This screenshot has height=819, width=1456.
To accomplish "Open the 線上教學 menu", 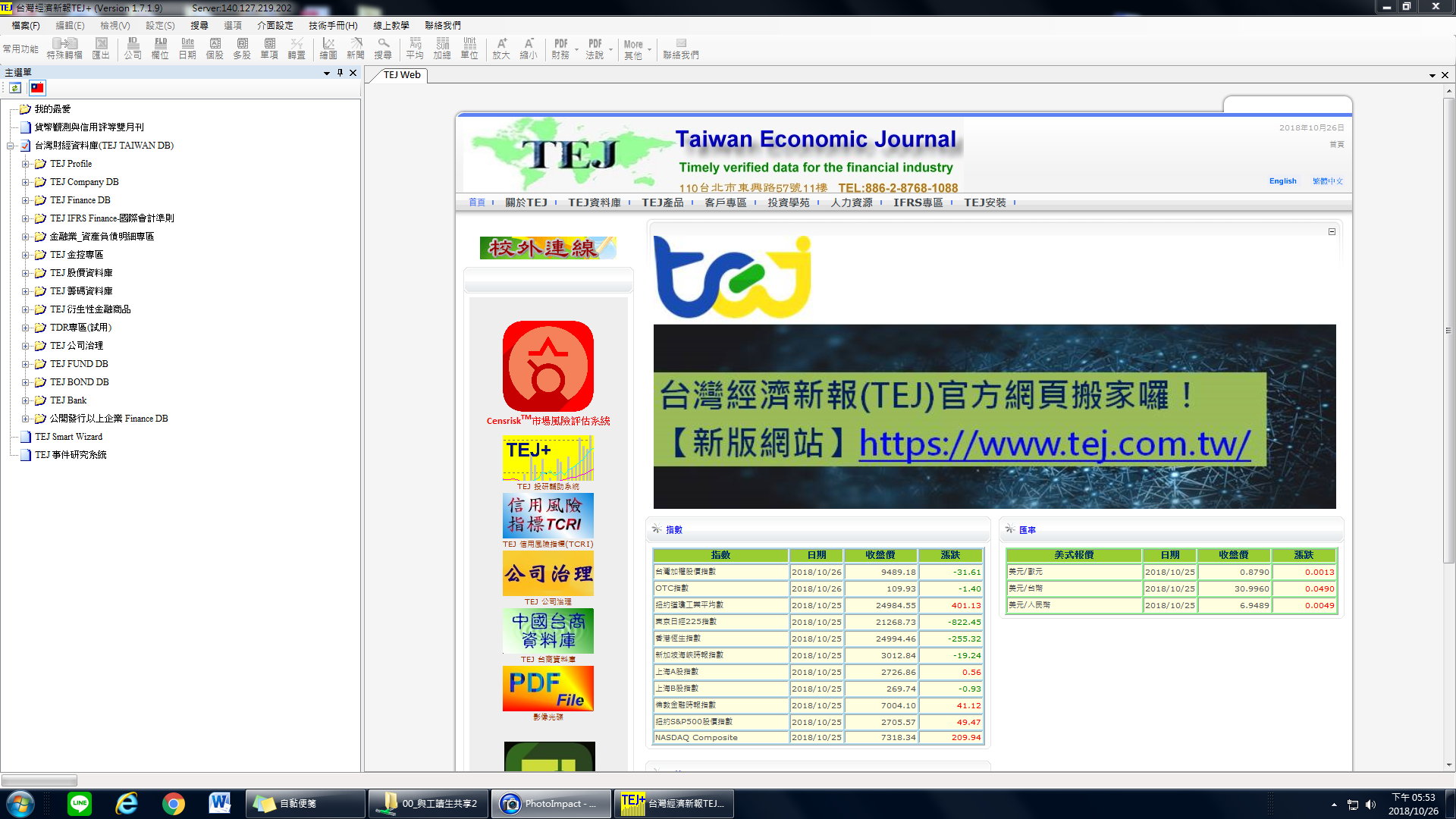I will tap(391, 25).
